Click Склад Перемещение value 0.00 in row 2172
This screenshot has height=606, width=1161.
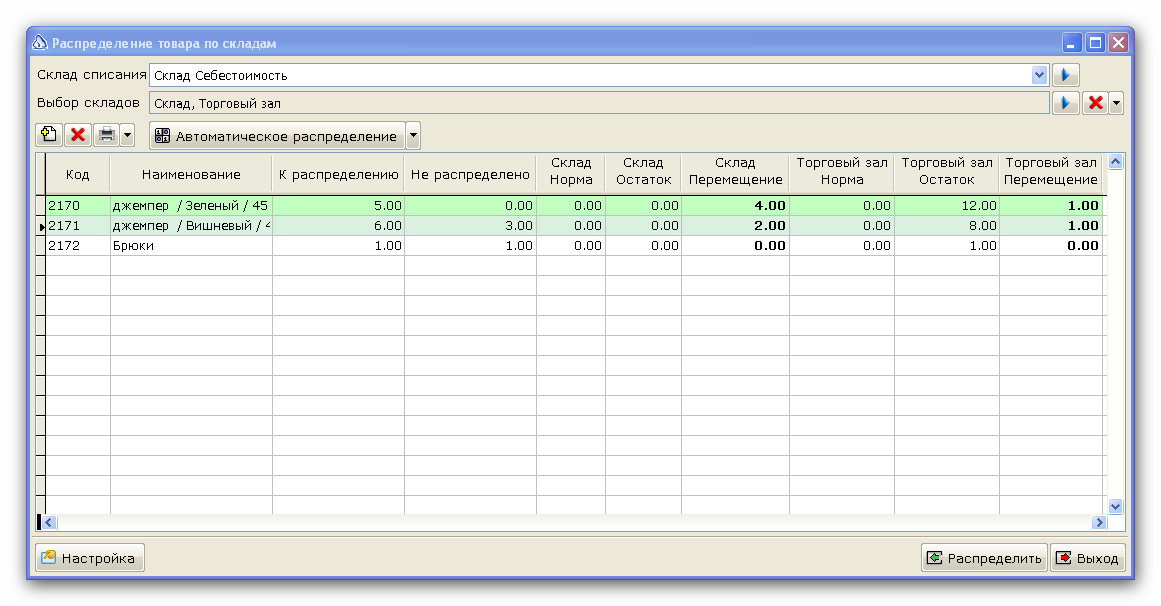(735, 246)
